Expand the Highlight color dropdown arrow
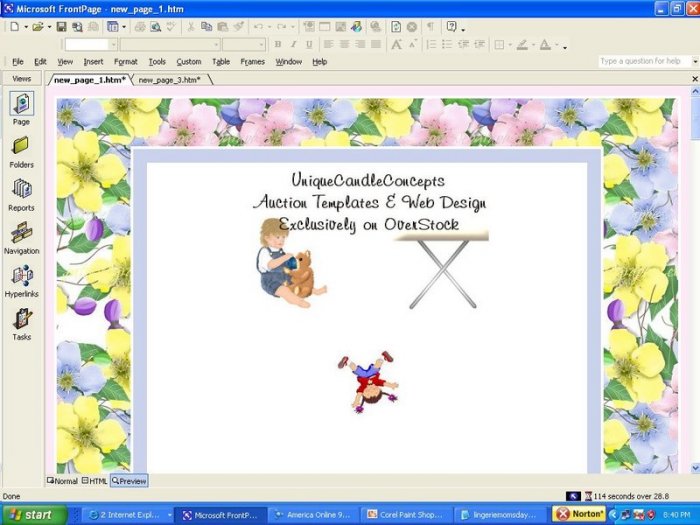 pyautogui.click(x=533, y=45)
